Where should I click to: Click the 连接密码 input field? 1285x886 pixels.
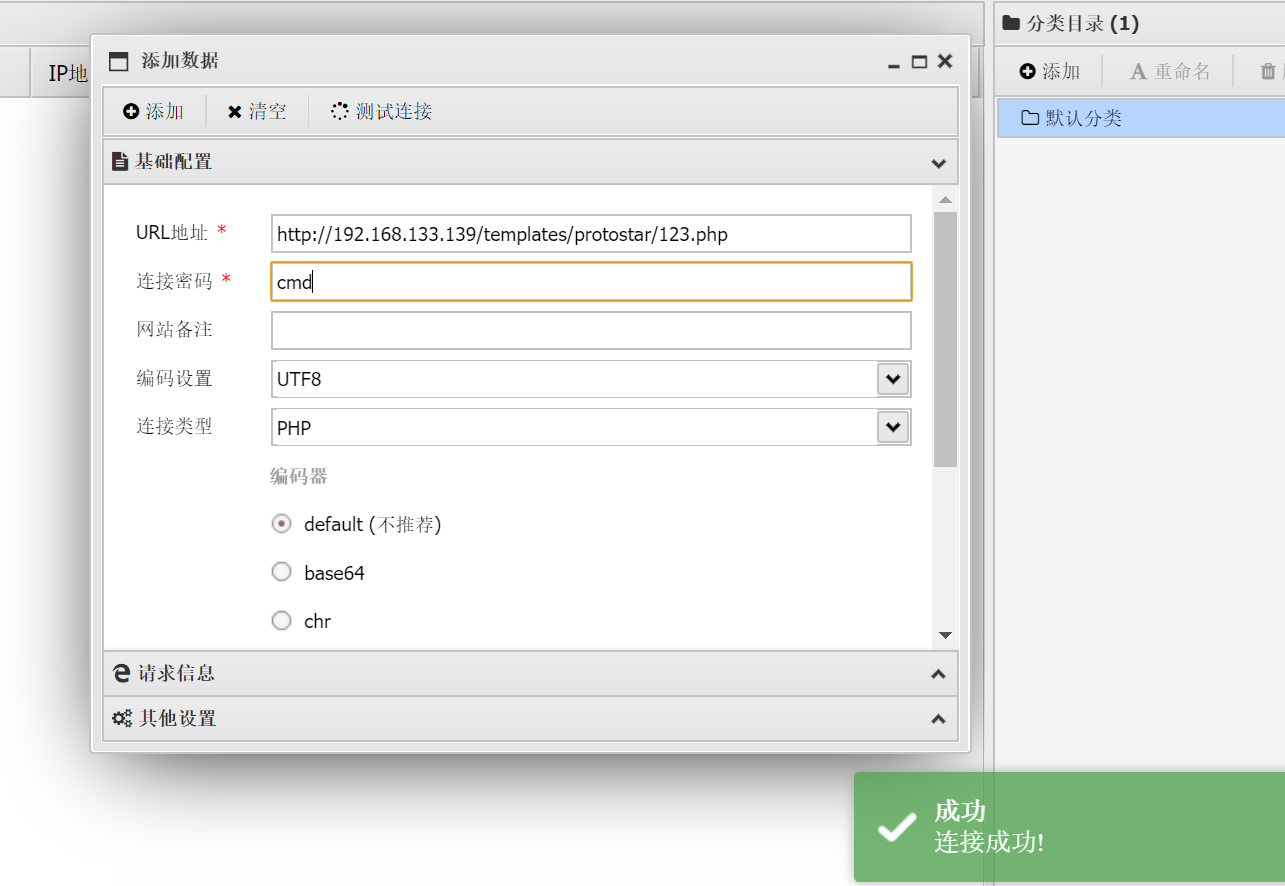tap(591, 282)
